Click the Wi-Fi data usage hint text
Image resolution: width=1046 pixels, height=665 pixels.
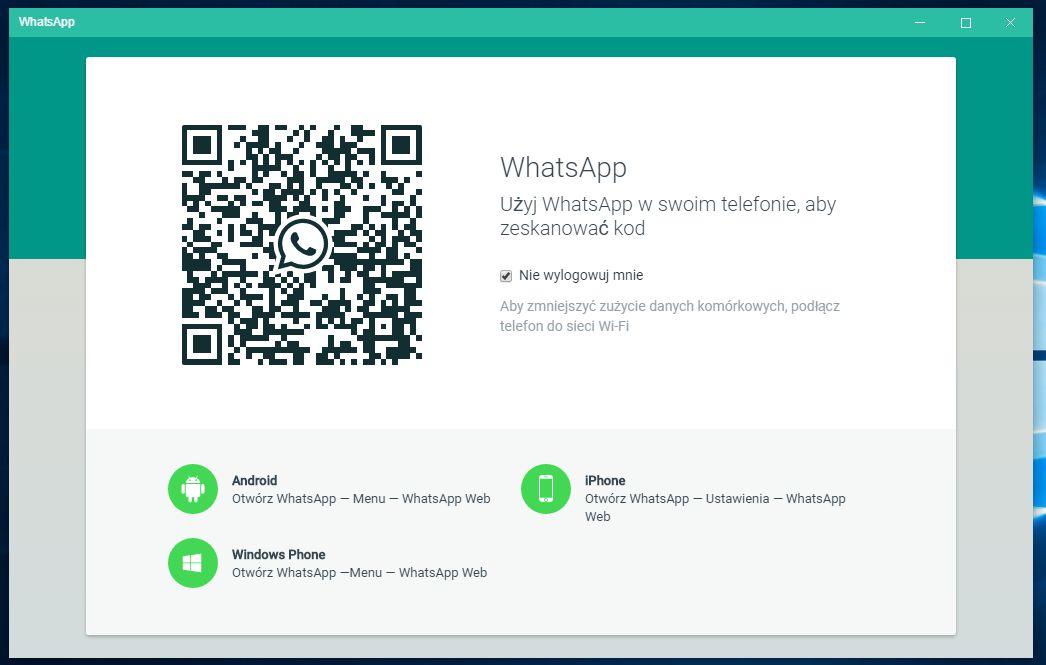(670, 316)
